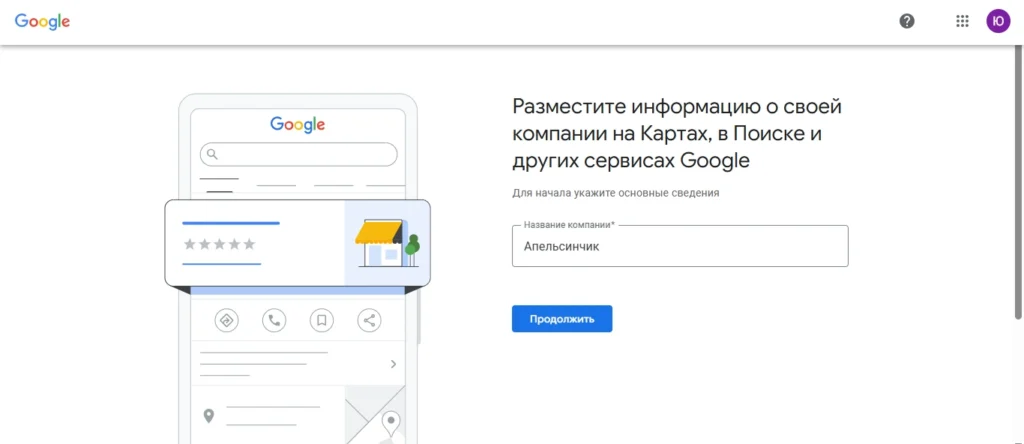Click the right chevron in phone illustration
This screenshot has width=1024, height=444.
point(393,364)
